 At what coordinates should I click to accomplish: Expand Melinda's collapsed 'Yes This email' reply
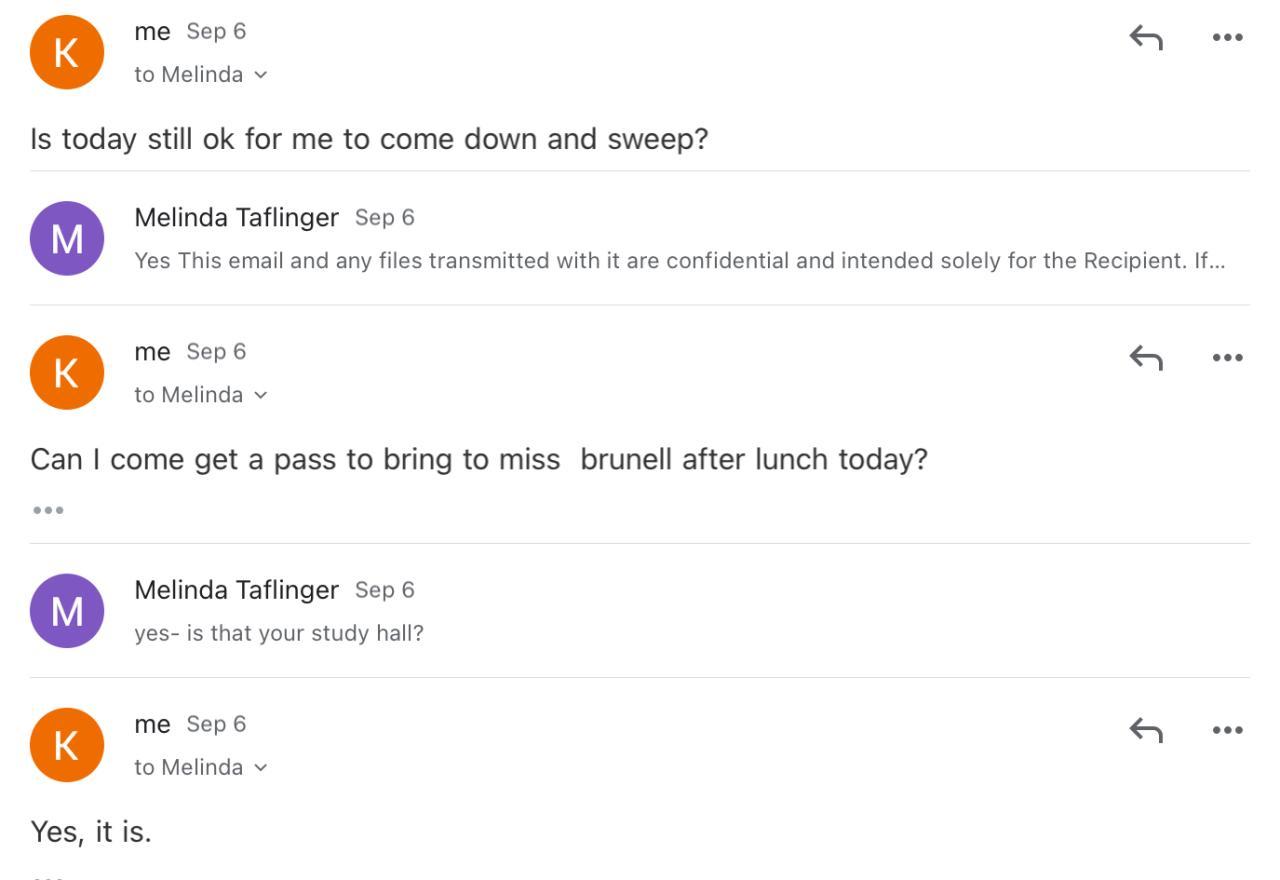(x=679, y=261)
